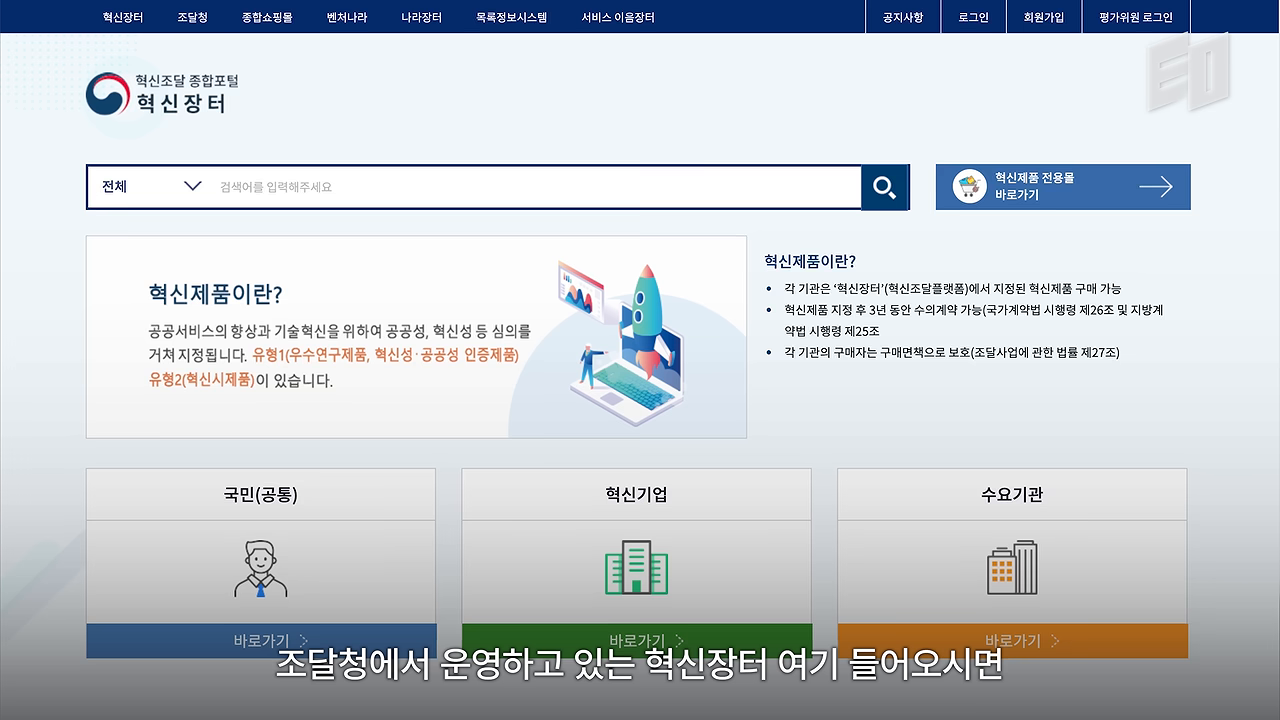Click the 회원가입 sign-up link

tap(1044, 17)
